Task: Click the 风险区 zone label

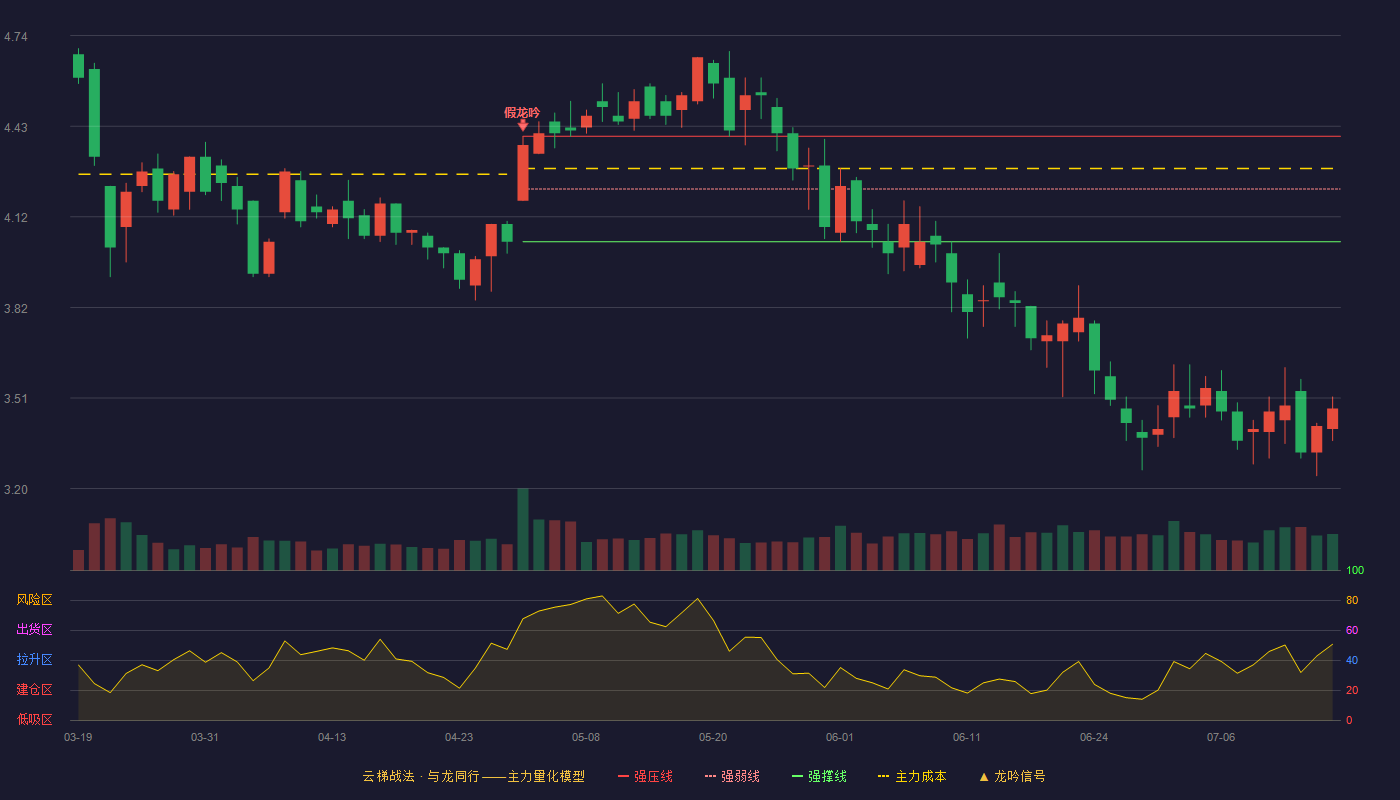Action: click(x=34, y=600)
